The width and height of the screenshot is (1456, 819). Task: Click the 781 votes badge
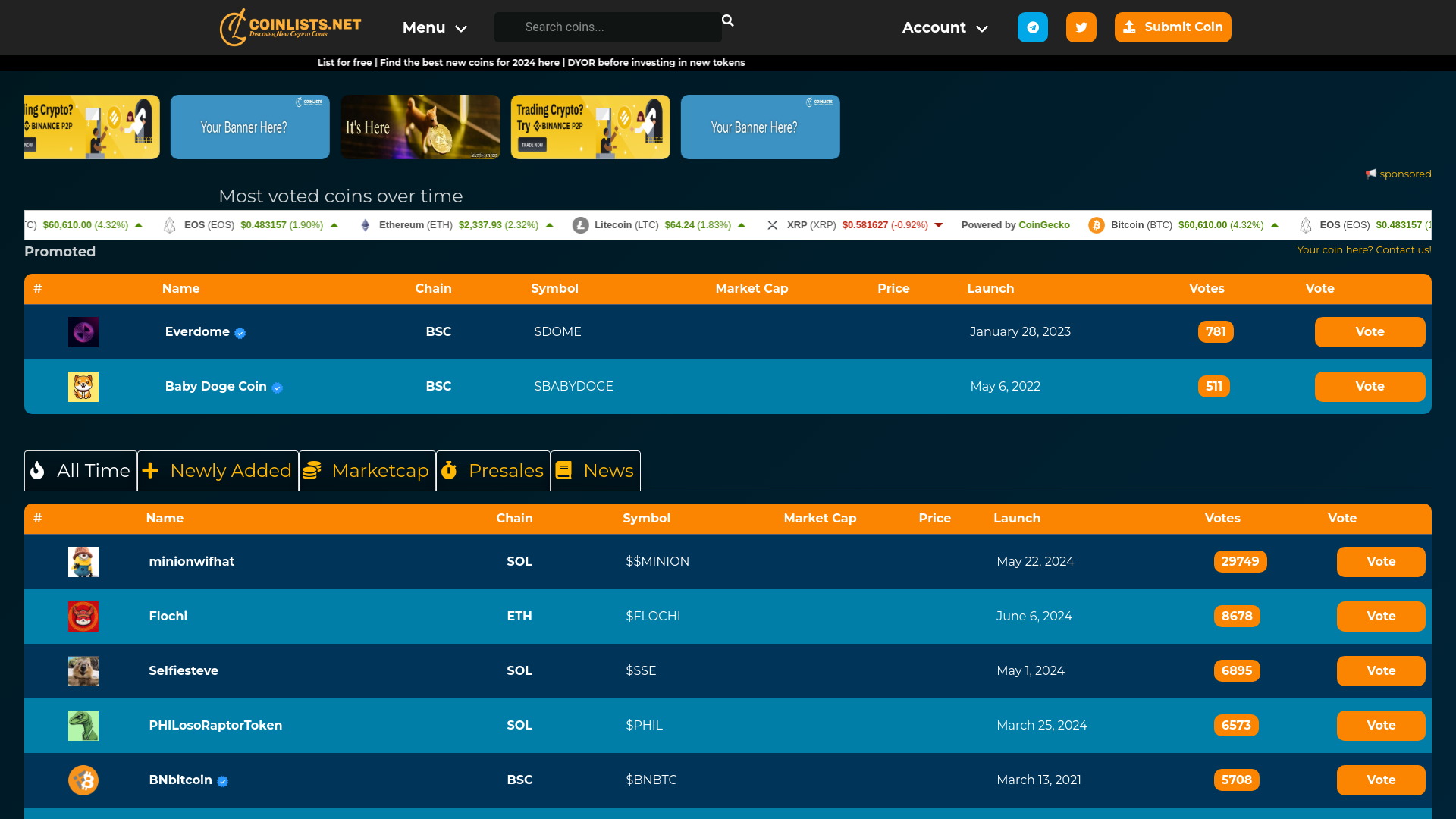1216,332
